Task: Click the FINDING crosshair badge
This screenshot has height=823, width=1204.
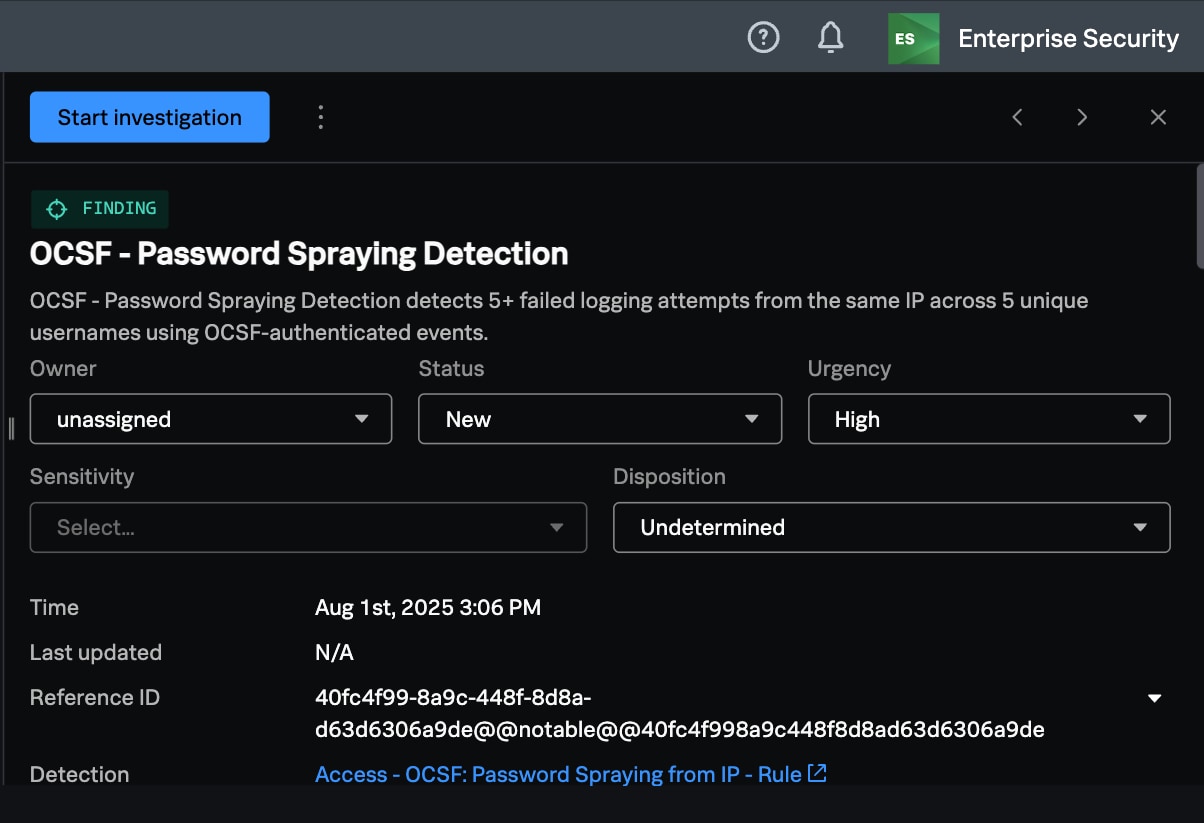Action: [100, 209]
